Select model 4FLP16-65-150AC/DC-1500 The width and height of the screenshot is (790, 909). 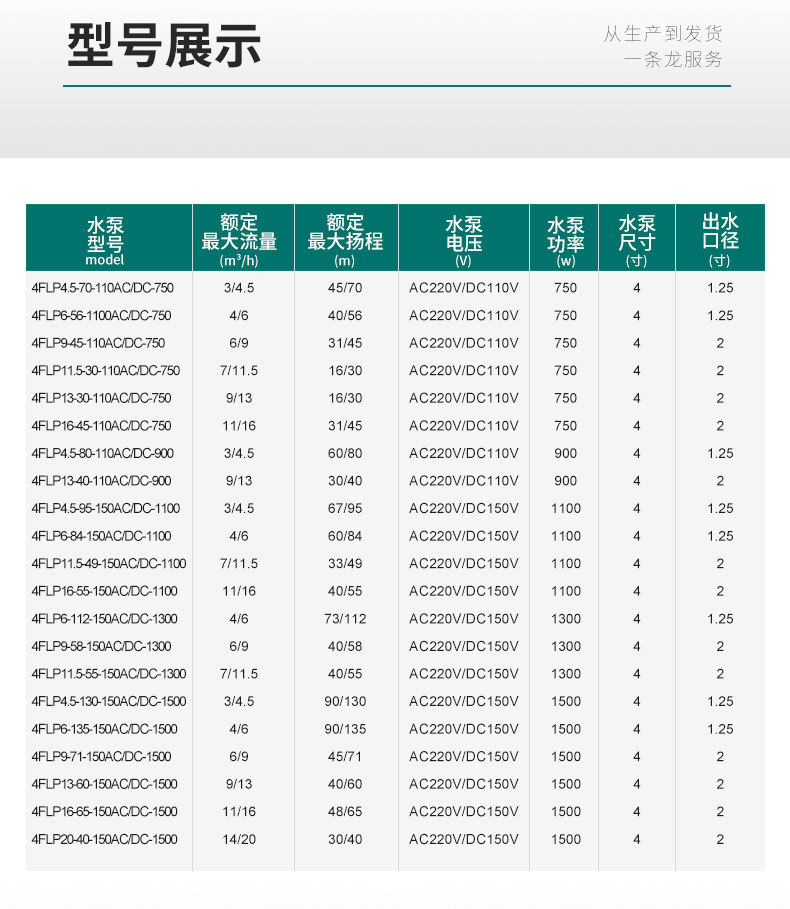coord(104,811)
